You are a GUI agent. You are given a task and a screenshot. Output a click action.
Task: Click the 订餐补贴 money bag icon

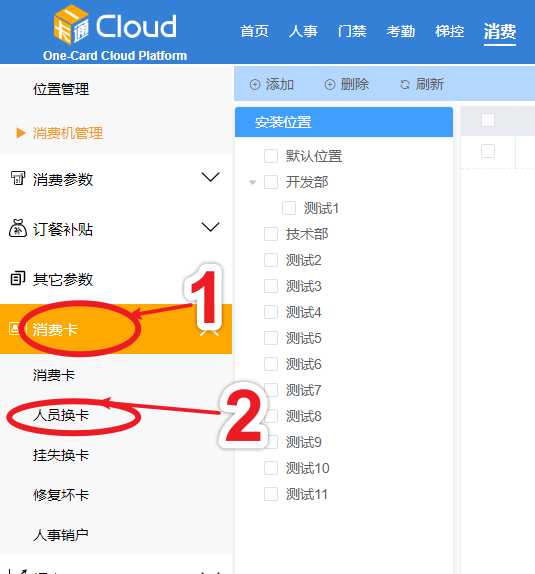(18, 228)
